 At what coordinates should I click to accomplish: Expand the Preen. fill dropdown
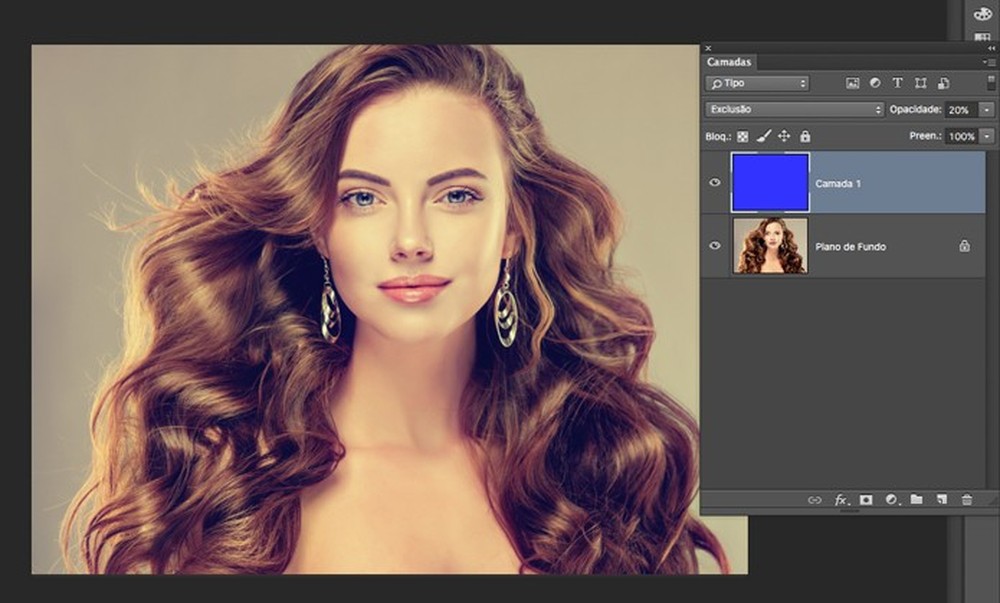(x=988, y=135)
